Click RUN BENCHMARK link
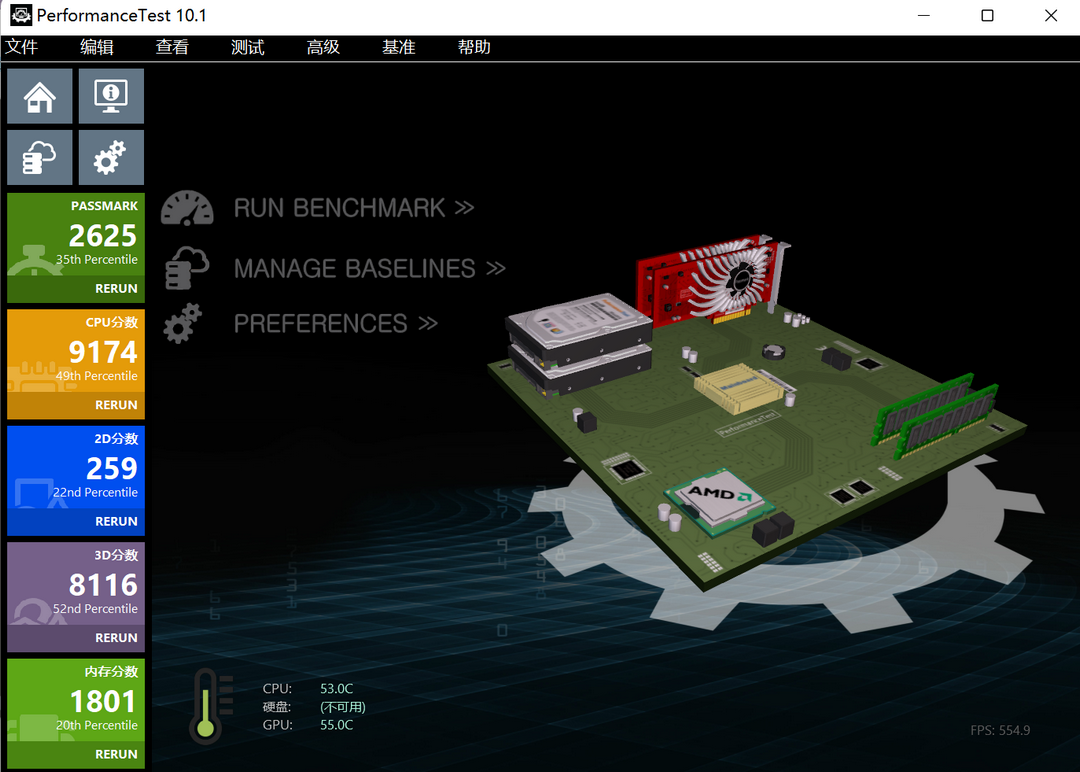The height and width of the screenshot is (772, 1080). (x=354, y=208)
